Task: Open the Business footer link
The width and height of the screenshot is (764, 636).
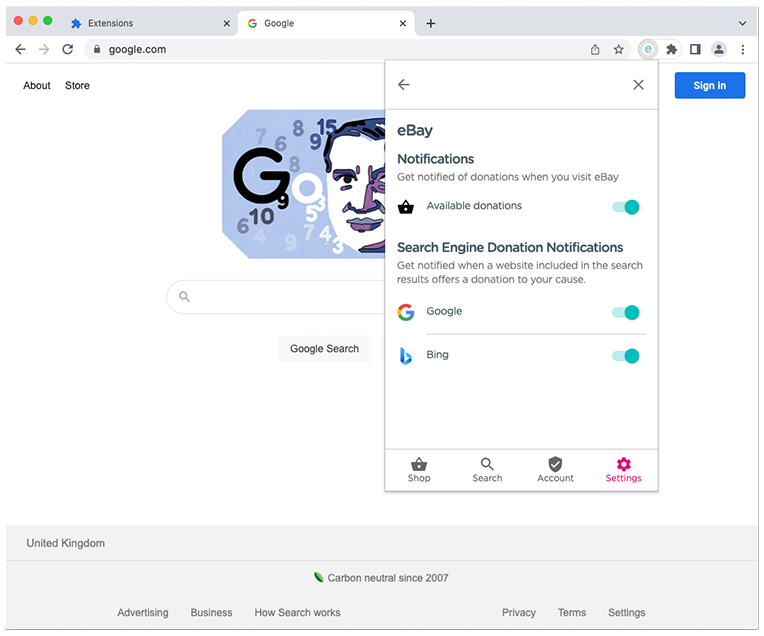Action: [x=211, y=613]
